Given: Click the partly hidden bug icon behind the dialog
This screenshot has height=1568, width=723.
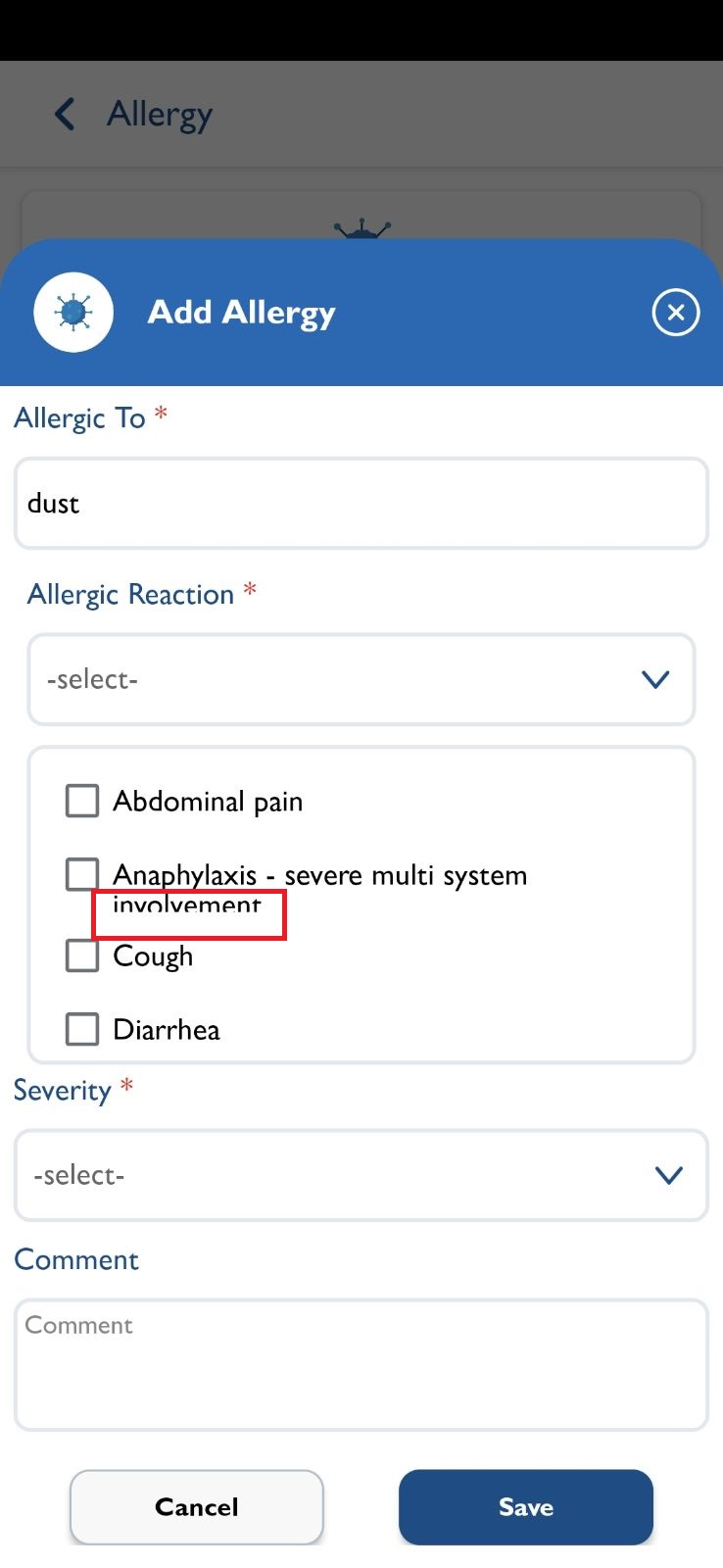Looking at the screenshot, I should (361, 229).
